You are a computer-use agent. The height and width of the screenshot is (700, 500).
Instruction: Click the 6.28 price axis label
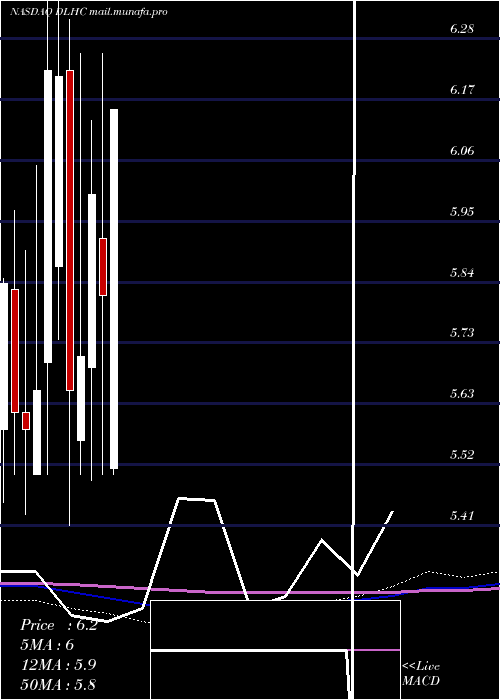click(462, 29)
